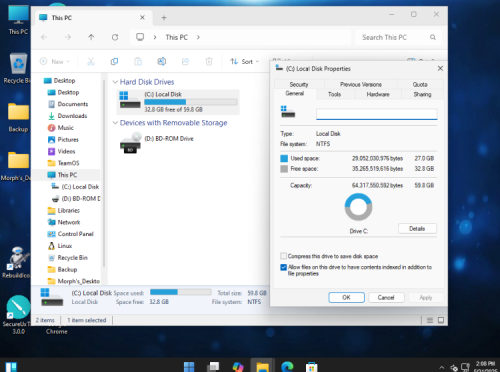Click the Cut toolbar icon
The height and width of the screenshot is (372, 500).
tap(91, 61)
